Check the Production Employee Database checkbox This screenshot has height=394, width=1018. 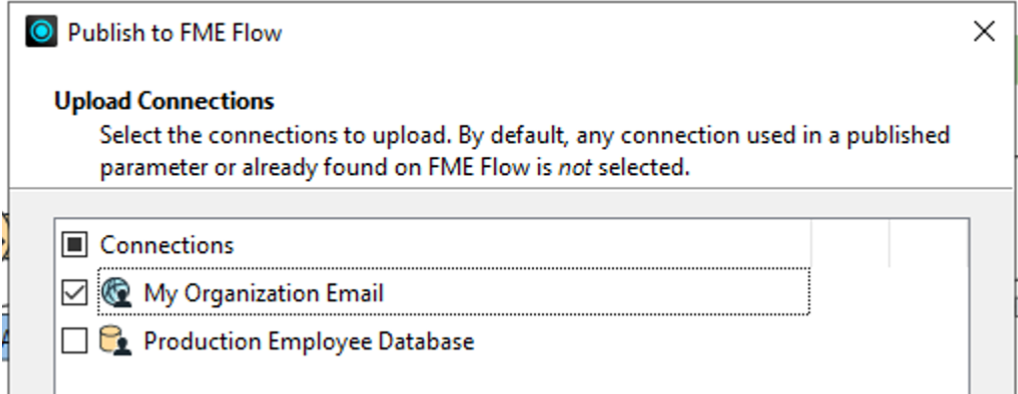click(75, 341)
